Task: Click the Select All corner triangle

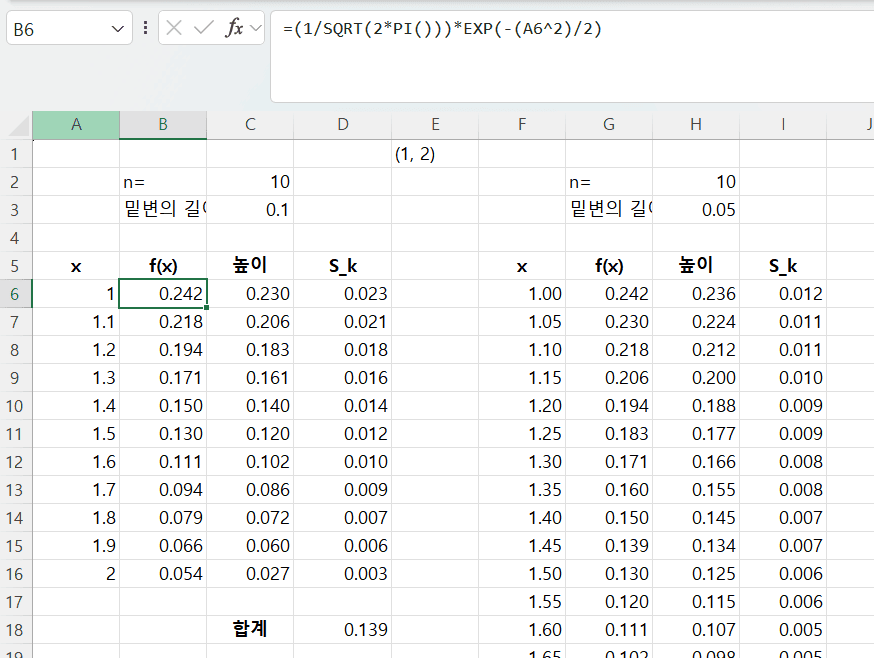Action: (19, 126)
